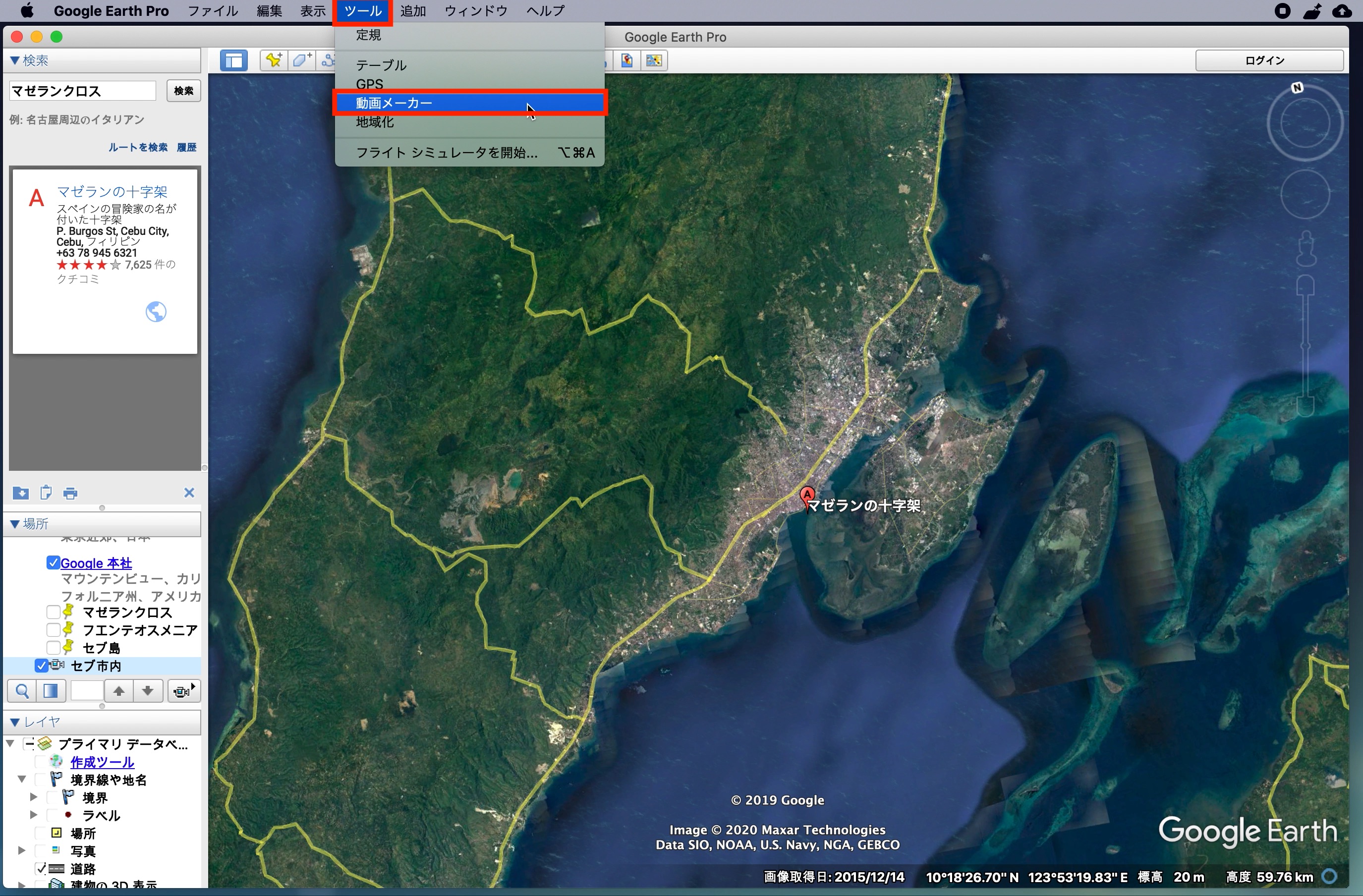1363x896 pixels.
Task: Expand the 境界 layer tree item
Action: click(x=33, y=797)
